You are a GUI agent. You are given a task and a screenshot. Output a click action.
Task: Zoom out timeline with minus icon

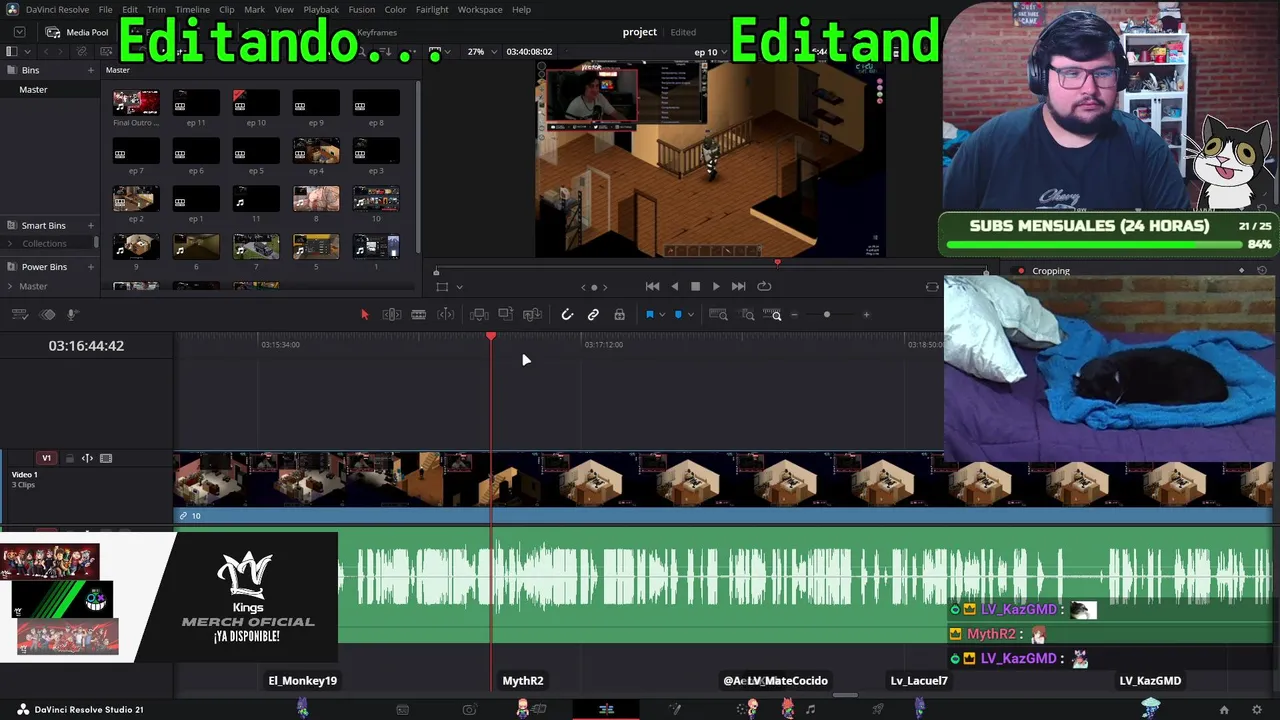(x=795, y=315)
